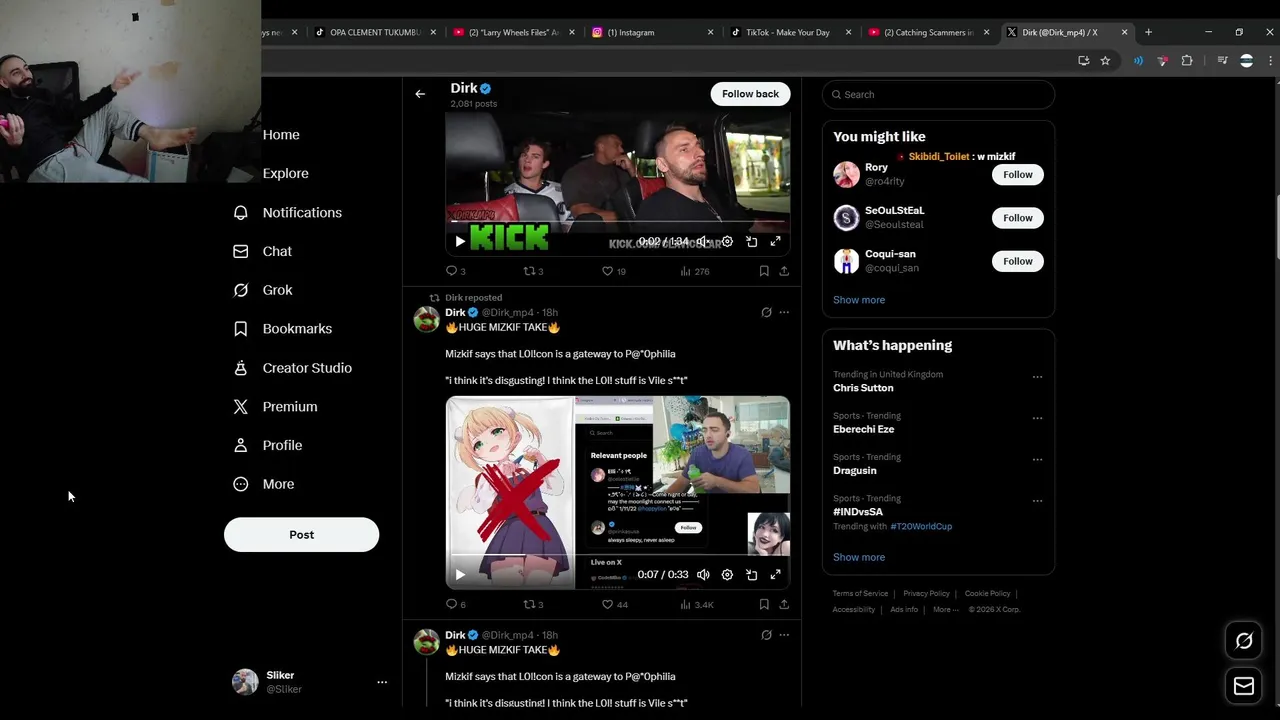Viewport: 1280px width, 720px height.
Task: Switch to Larry Wheels Files YouTube tab
Action: [514, 32]
